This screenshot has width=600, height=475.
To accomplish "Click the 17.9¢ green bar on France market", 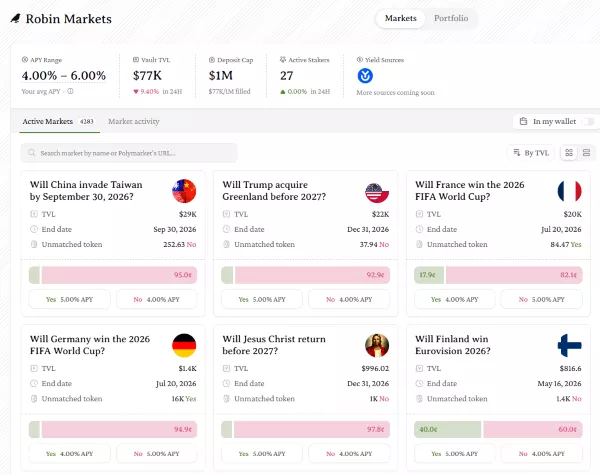I will click(429, 275).
